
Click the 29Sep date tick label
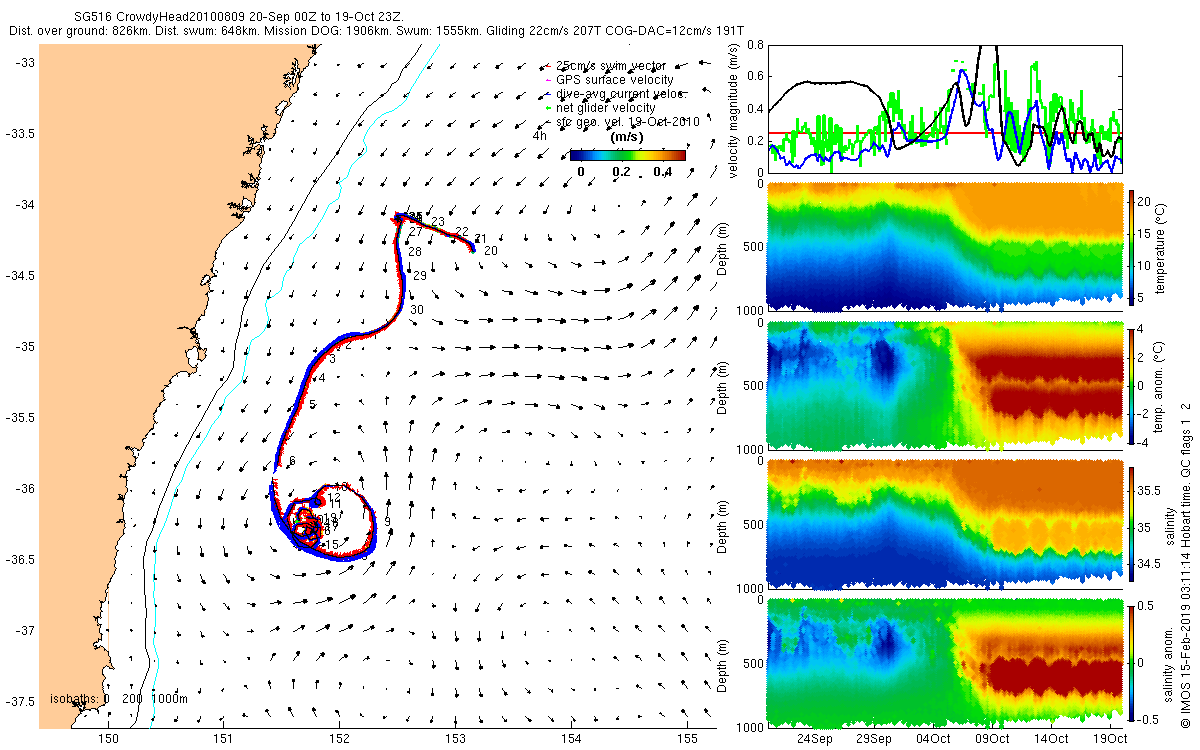873,739
